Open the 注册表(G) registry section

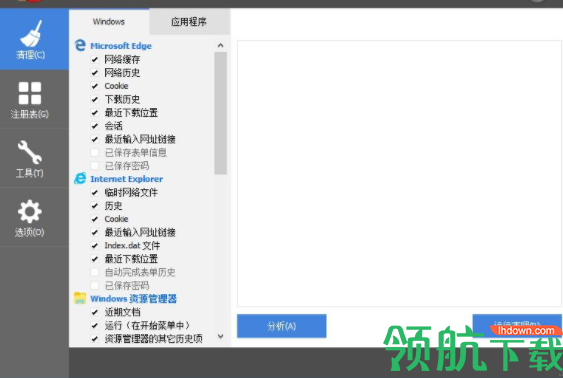coord(34,99)
